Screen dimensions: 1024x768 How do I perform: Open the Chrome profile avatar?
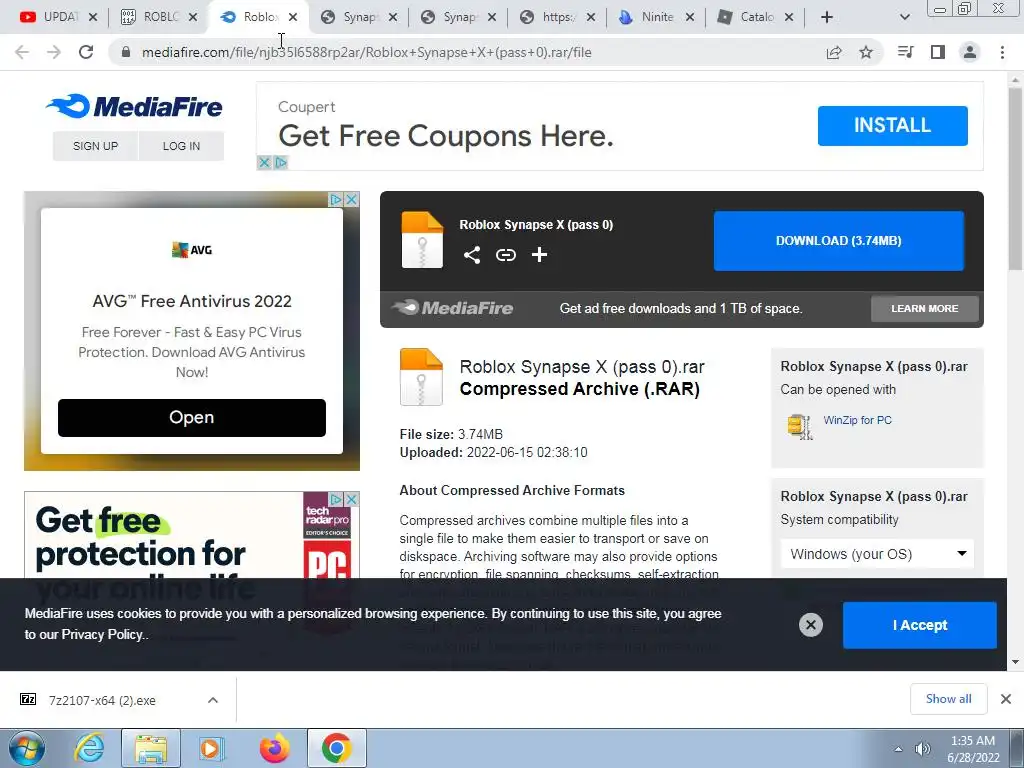point(970,52)
